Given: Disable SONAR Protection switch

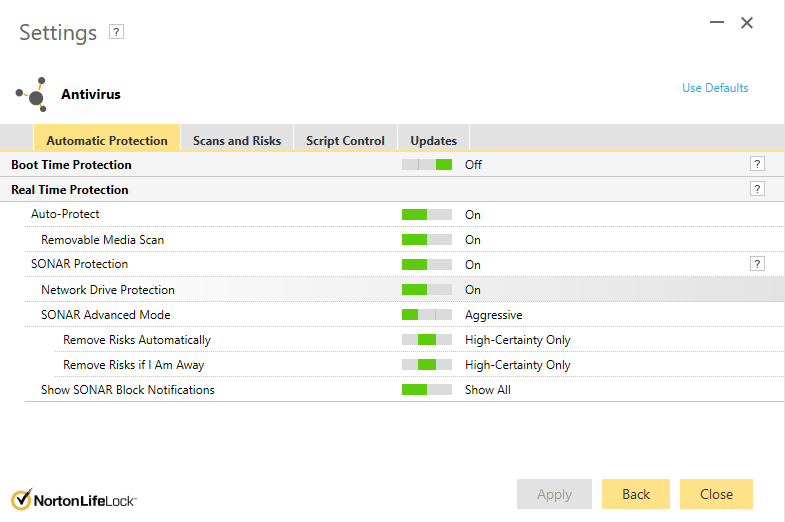Looking at the screenshot, I should pyautogui.click(x=427, y=264).
